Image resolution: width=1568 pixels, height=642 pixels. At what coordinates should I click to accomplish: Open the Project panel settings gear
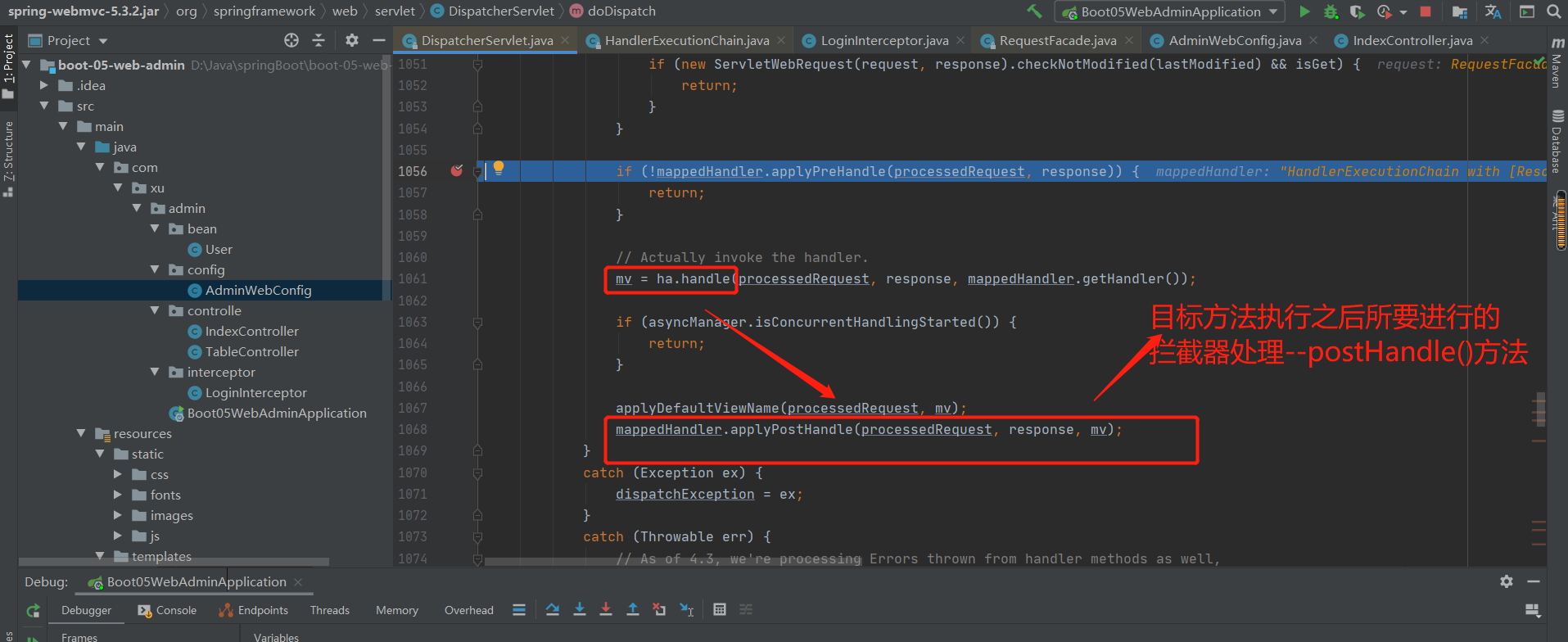(x=352, y=40)
